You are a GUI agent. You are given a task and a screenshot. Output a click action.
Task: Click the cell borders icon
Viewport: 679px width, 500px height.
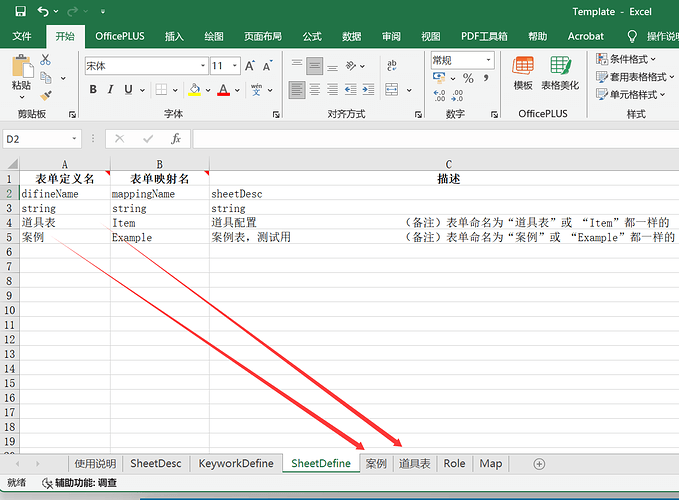pyautogui.click(x=161, y=90)
